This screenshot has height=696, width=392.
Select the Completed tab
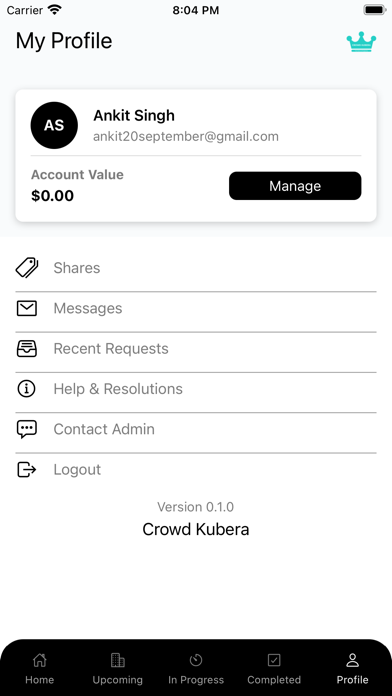point(274,669)
